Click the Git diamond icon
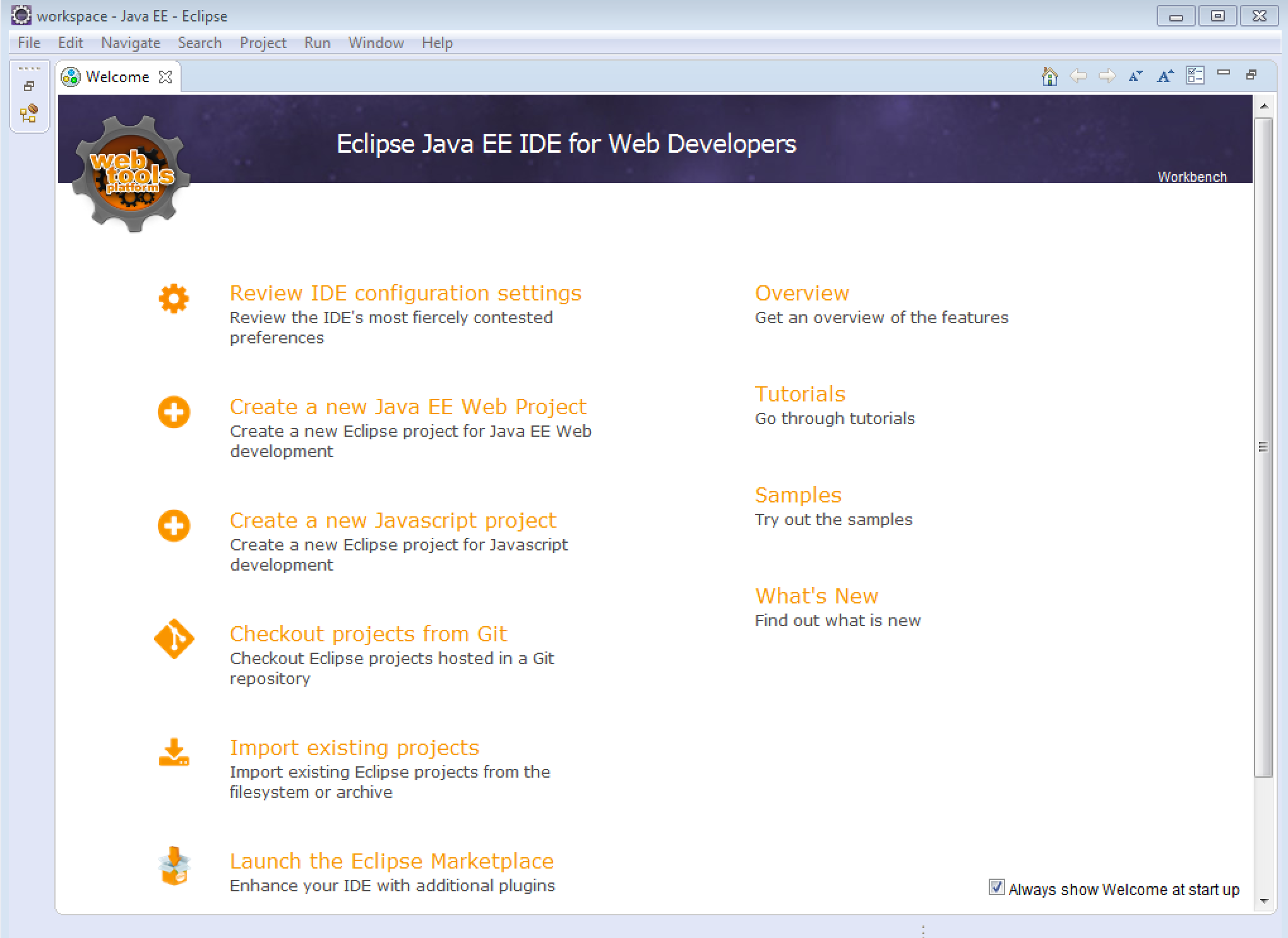 [174, 639]
